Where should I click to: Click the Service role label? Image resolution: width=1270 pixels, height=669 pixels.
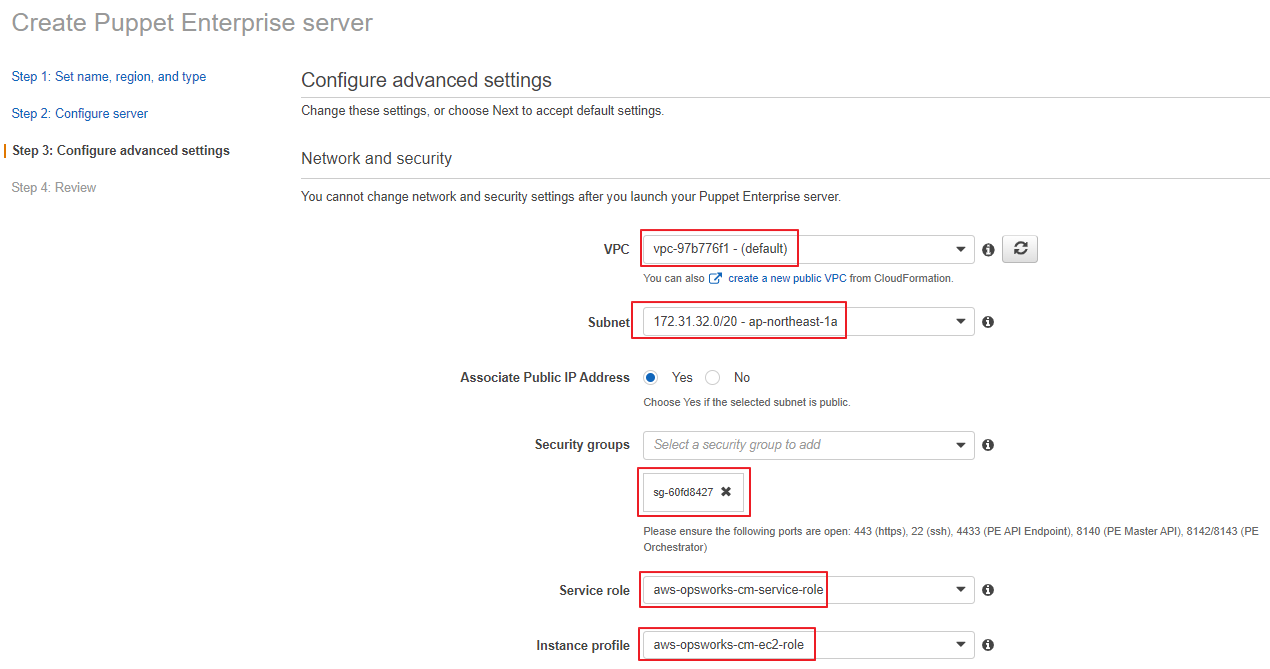pyautogui.click(x=595, y=591)
